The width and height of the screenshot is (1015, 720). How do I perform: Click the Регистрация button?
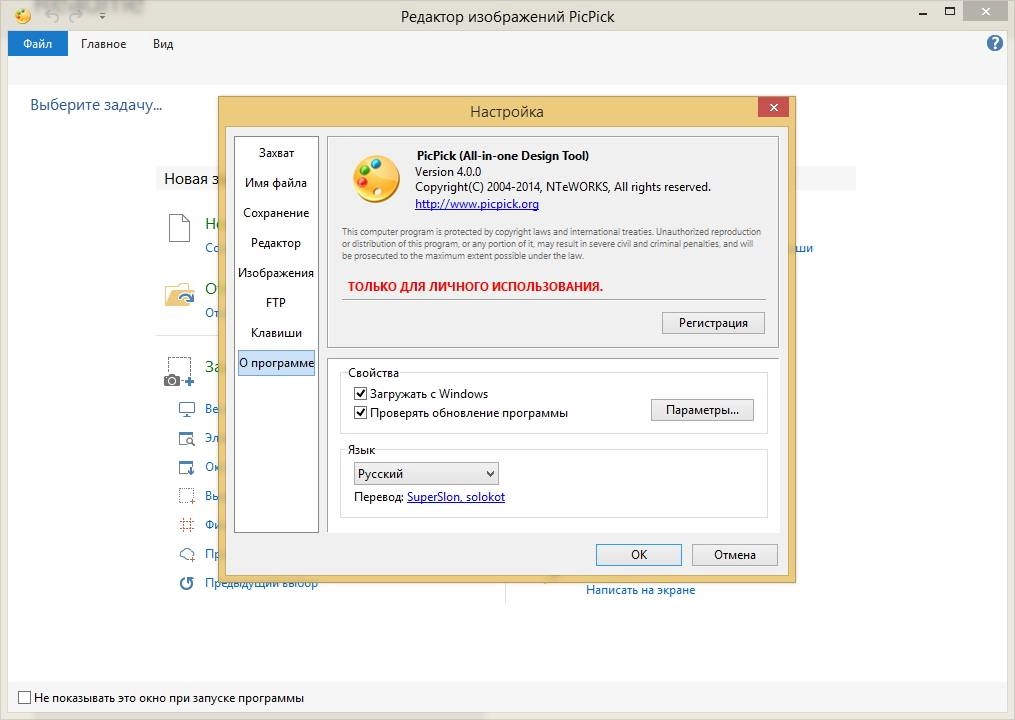(713, 323)
